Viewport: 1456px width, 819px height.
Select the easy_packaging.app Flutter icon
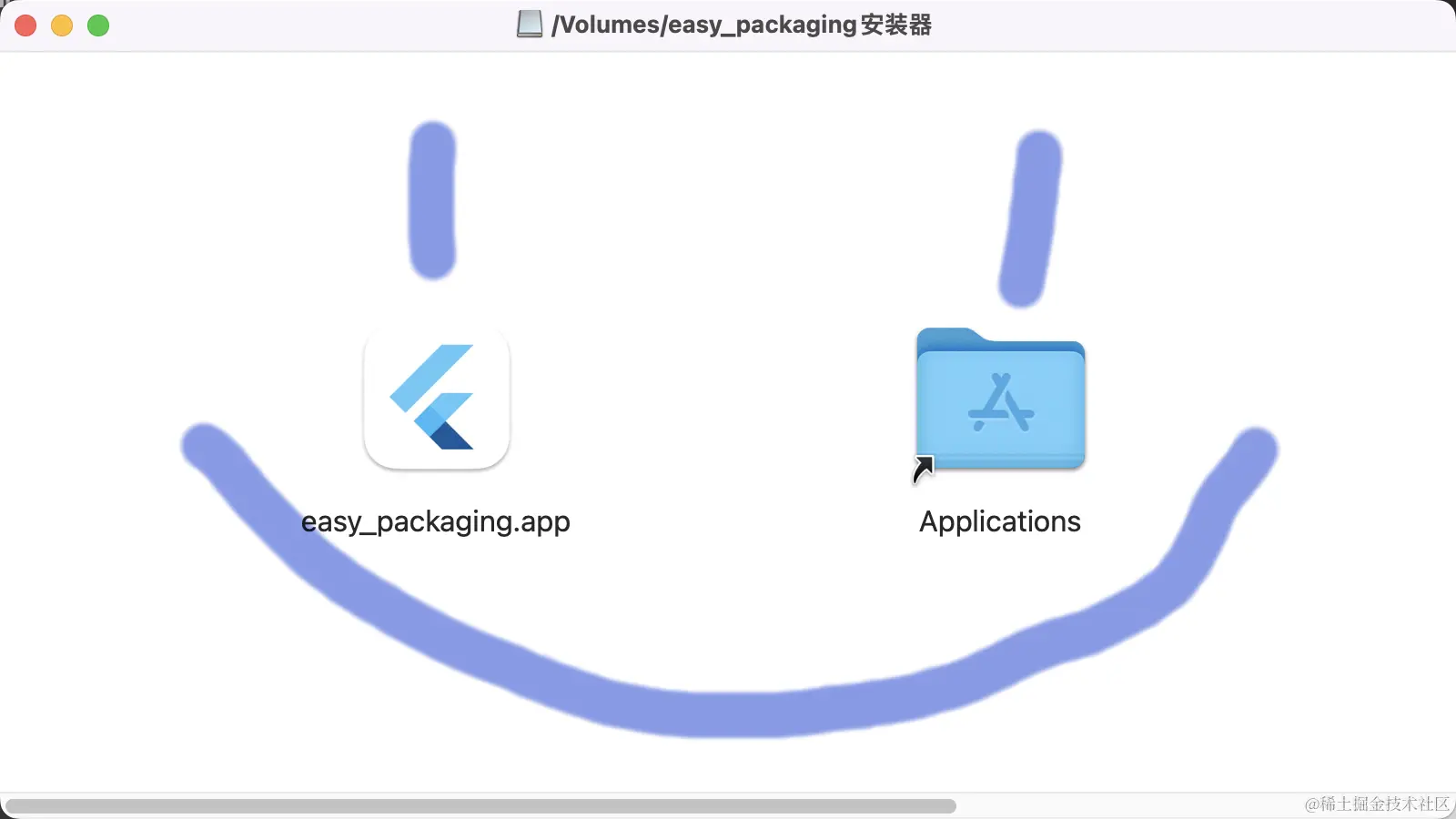(437, 398)
